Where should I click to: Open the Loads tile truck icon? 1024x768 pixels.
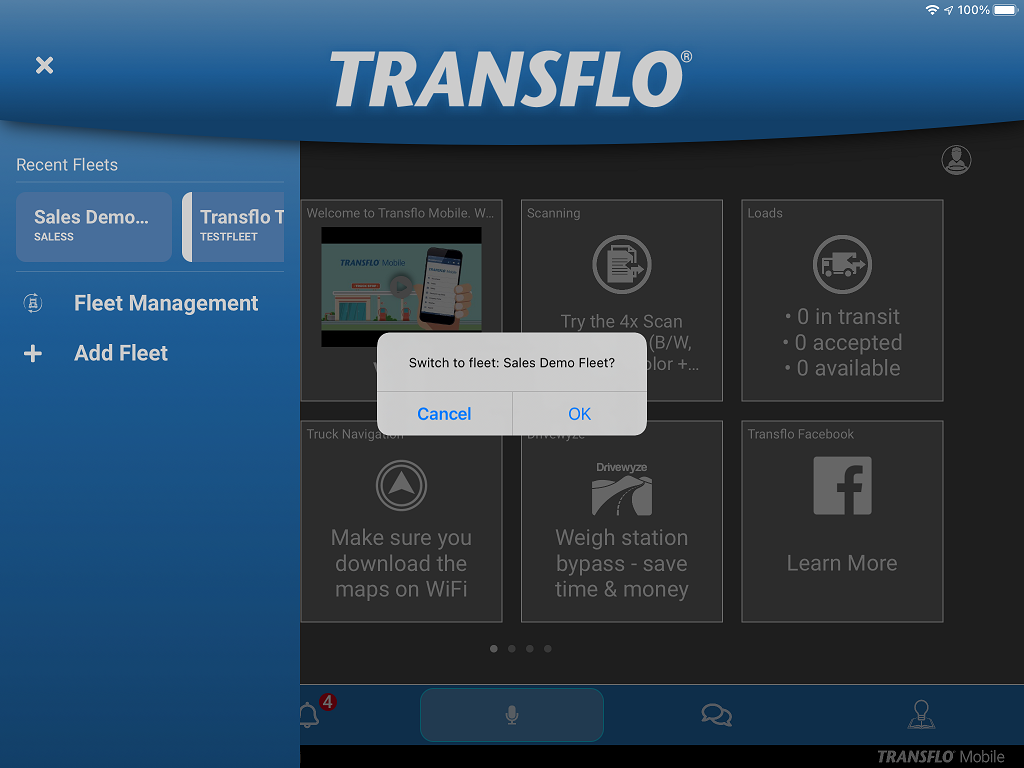[x=842, y=265]
